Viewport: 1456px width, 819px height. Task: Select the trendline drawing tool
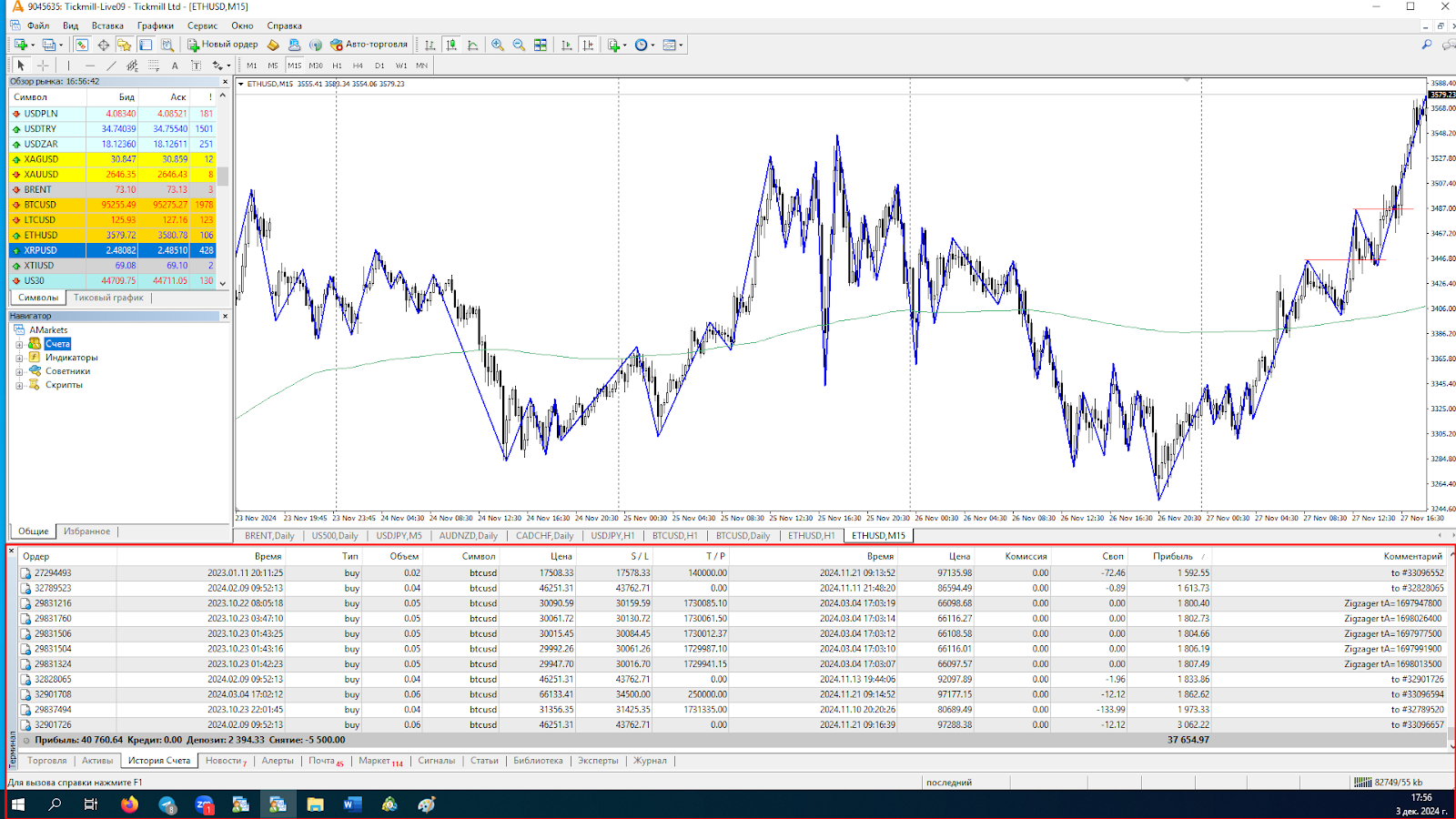[x=111, y=66]
